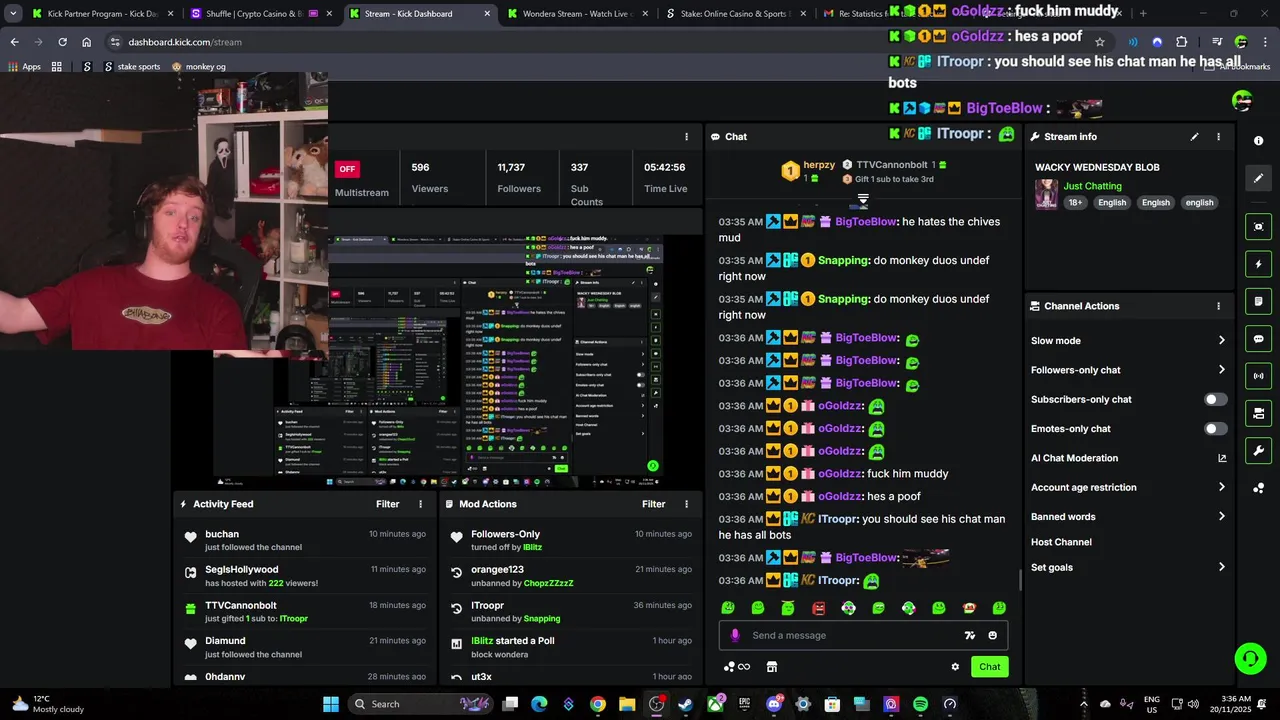Open Stream info three-dot menu
Image resolution: width=1280 pixels, height=720 pixels.
[1218, 137]
